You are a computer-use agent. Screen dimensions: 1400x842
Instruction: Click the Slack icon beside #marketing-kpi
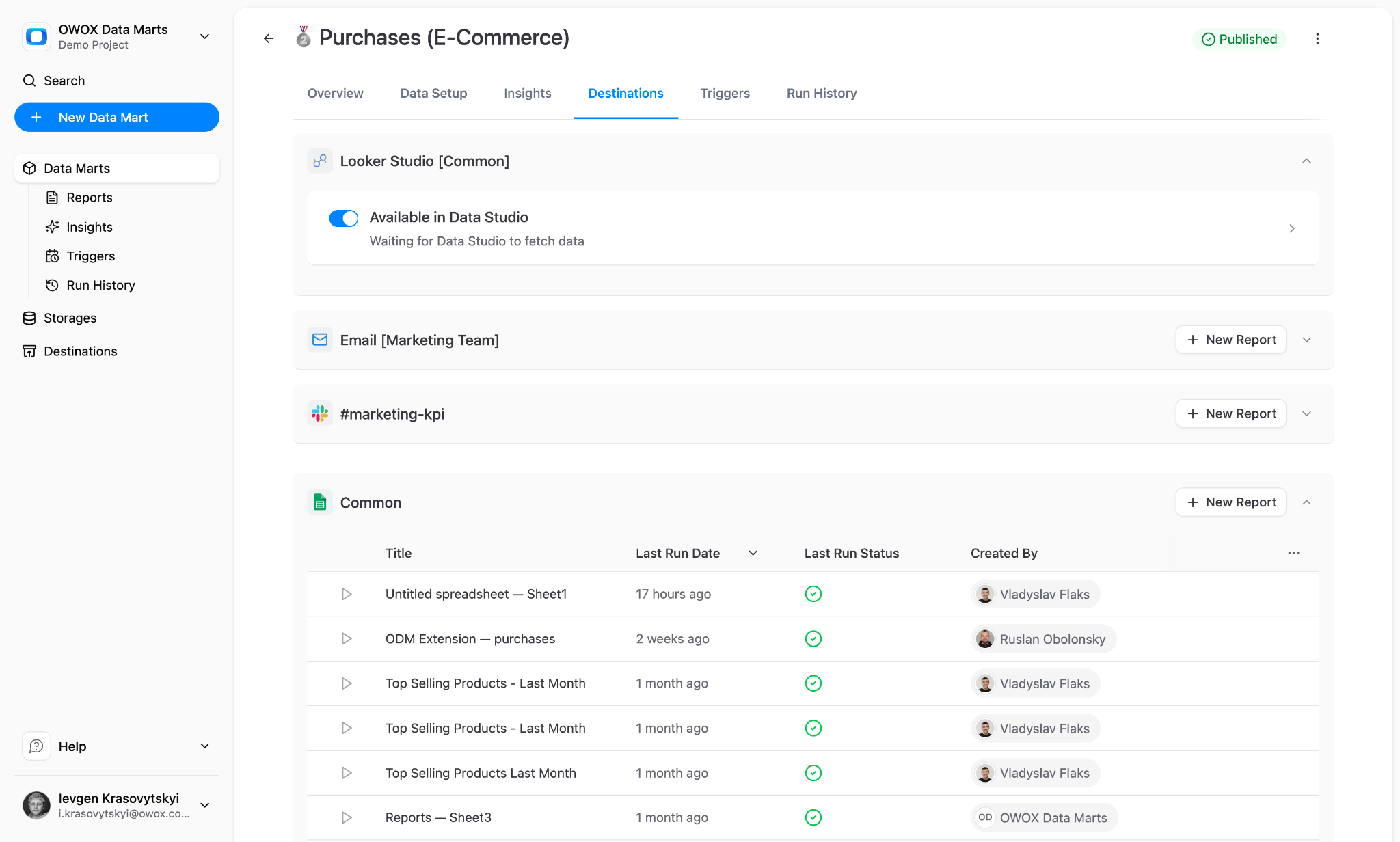(319, 413)
